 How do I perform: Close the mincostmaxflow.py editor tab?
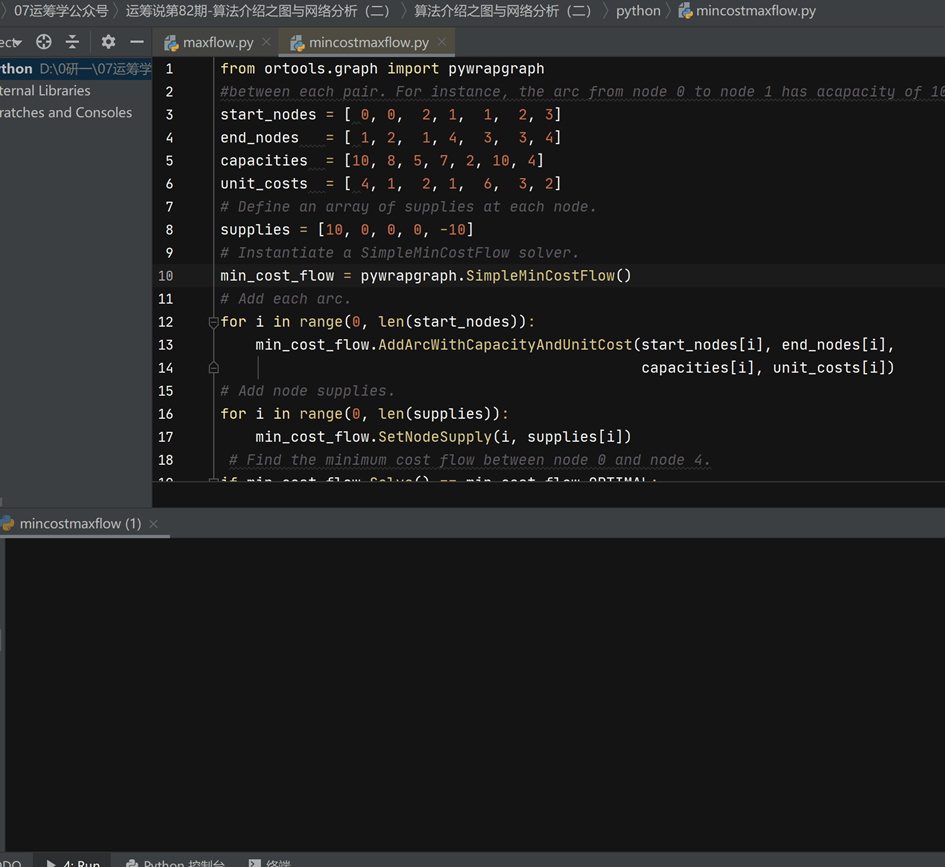tap(442, 42)
